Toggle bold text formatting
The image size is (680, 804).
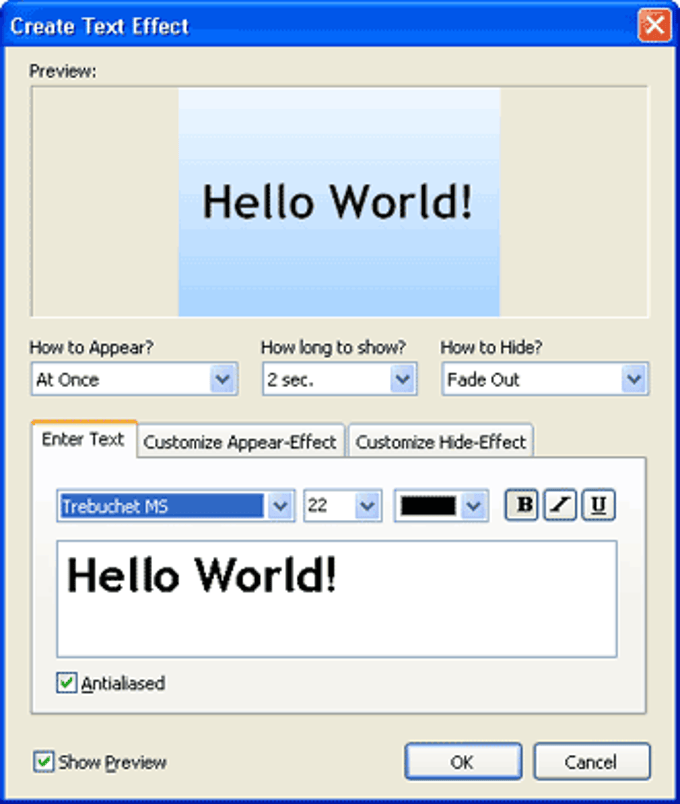(521, 505)
